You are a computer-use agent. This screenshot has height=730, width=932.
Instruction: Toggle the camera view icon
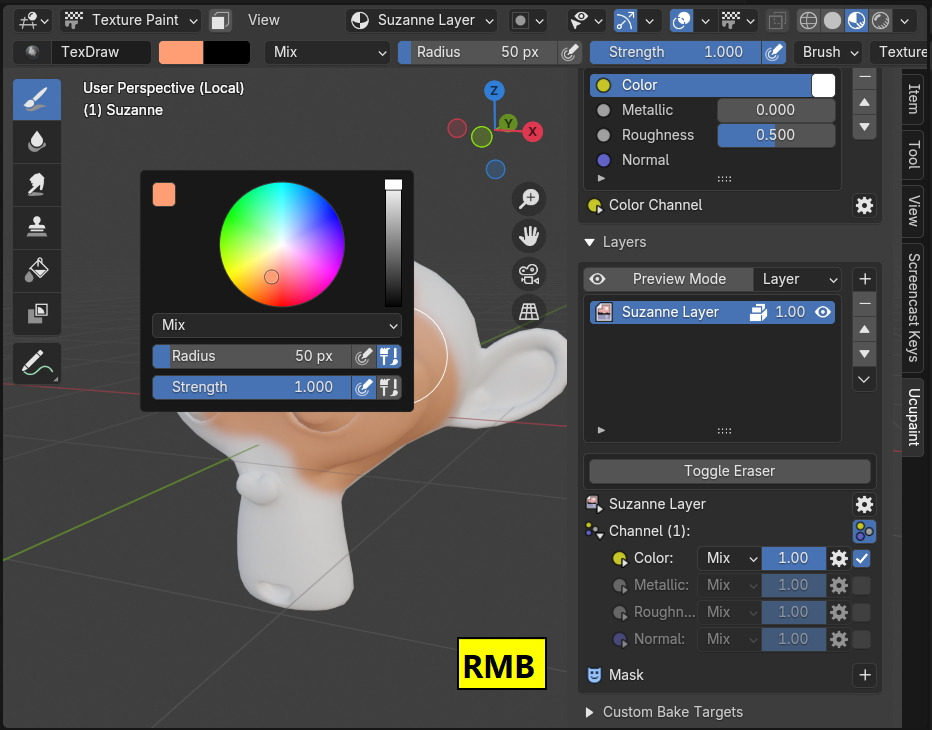tap(528, 273)
